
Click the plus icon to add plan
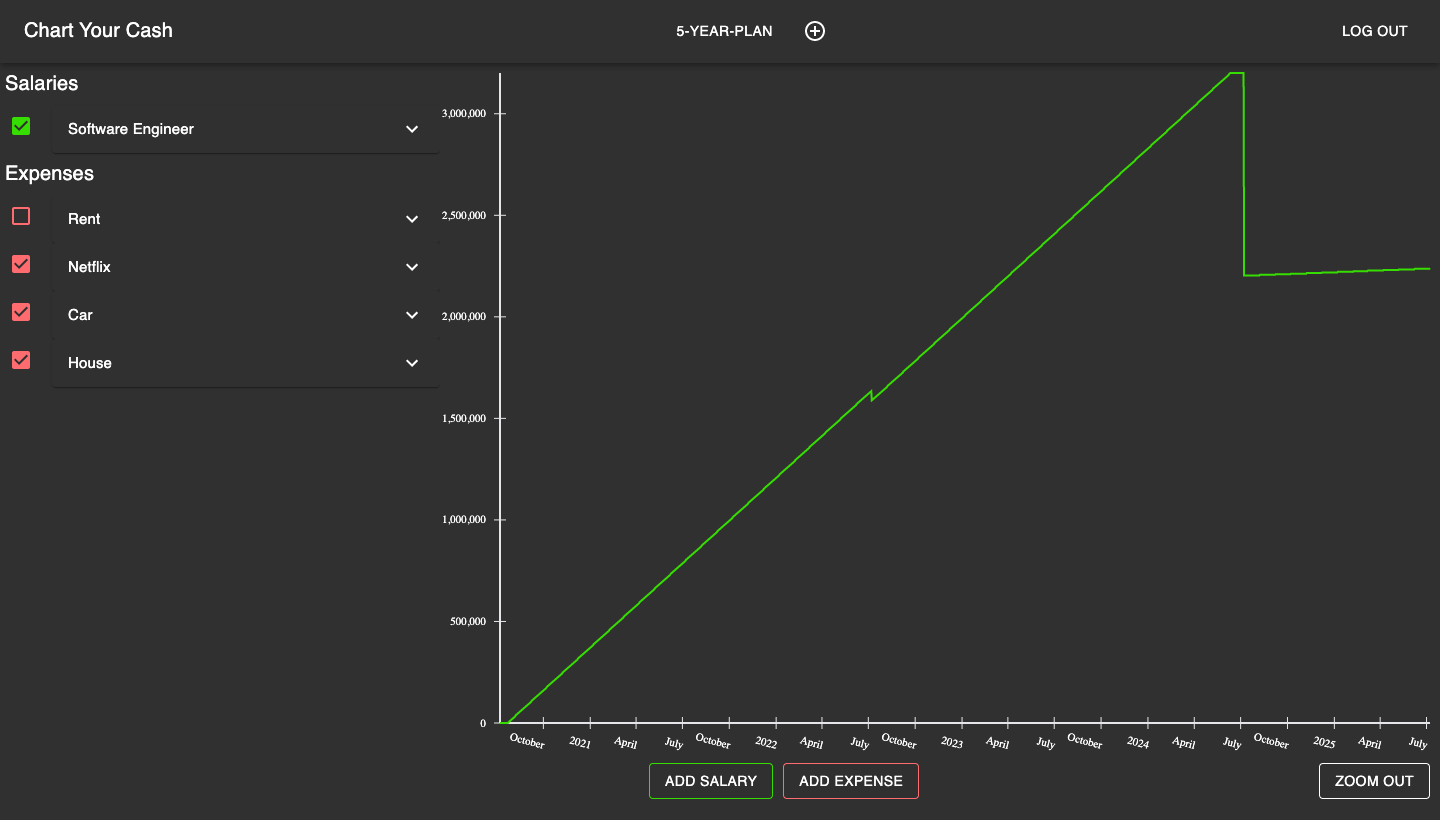point(815,31)
